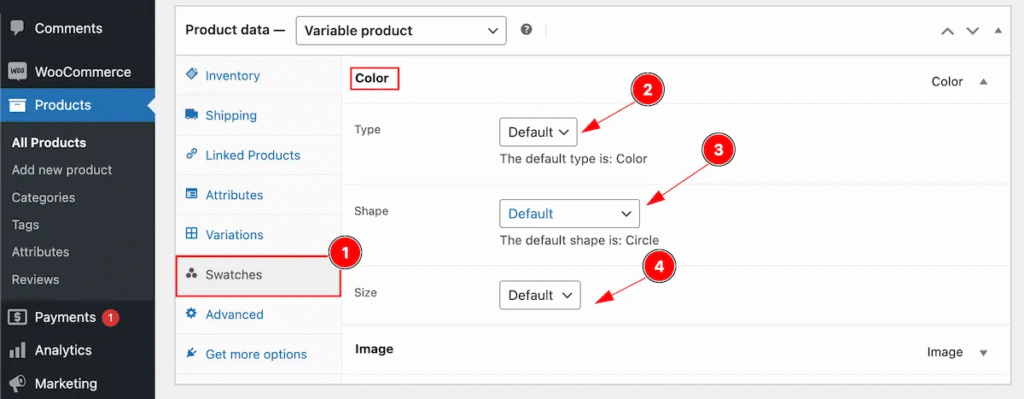Screen dimensions: 1024x399
Task: Open Tags submenu link
Action: pos(25,225)
